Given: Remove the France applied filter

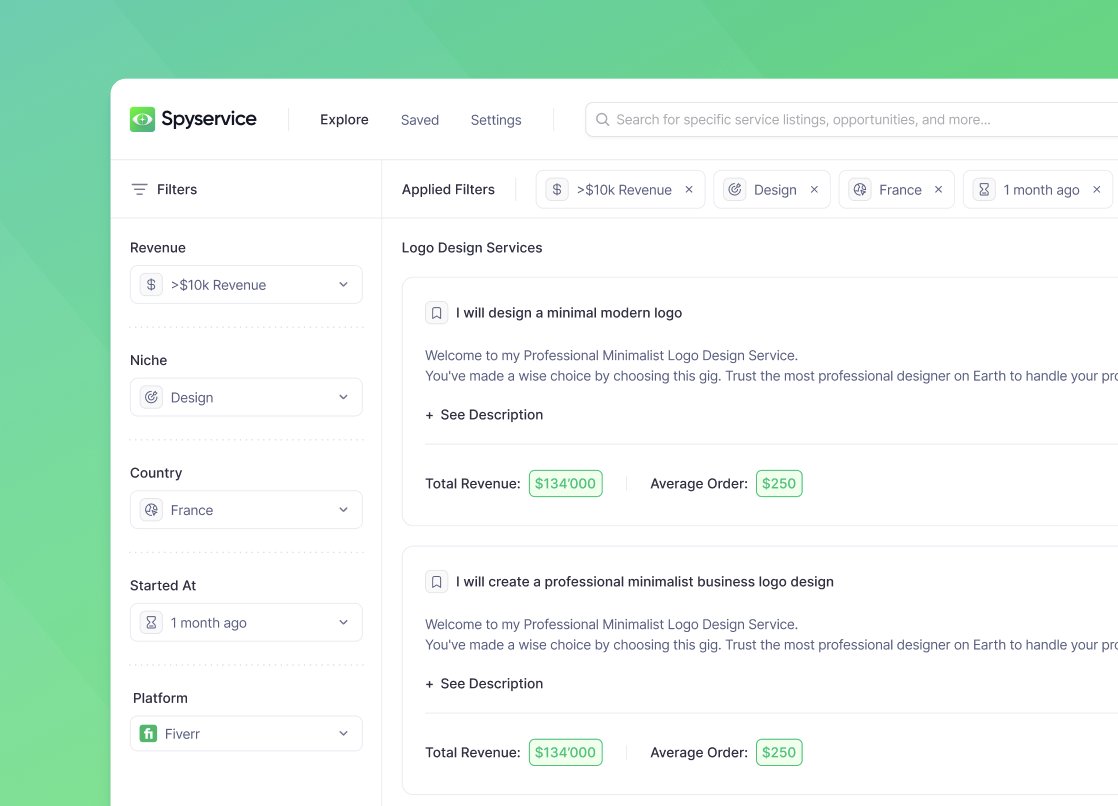Looking at the screenshot, I should click(938, 189).
